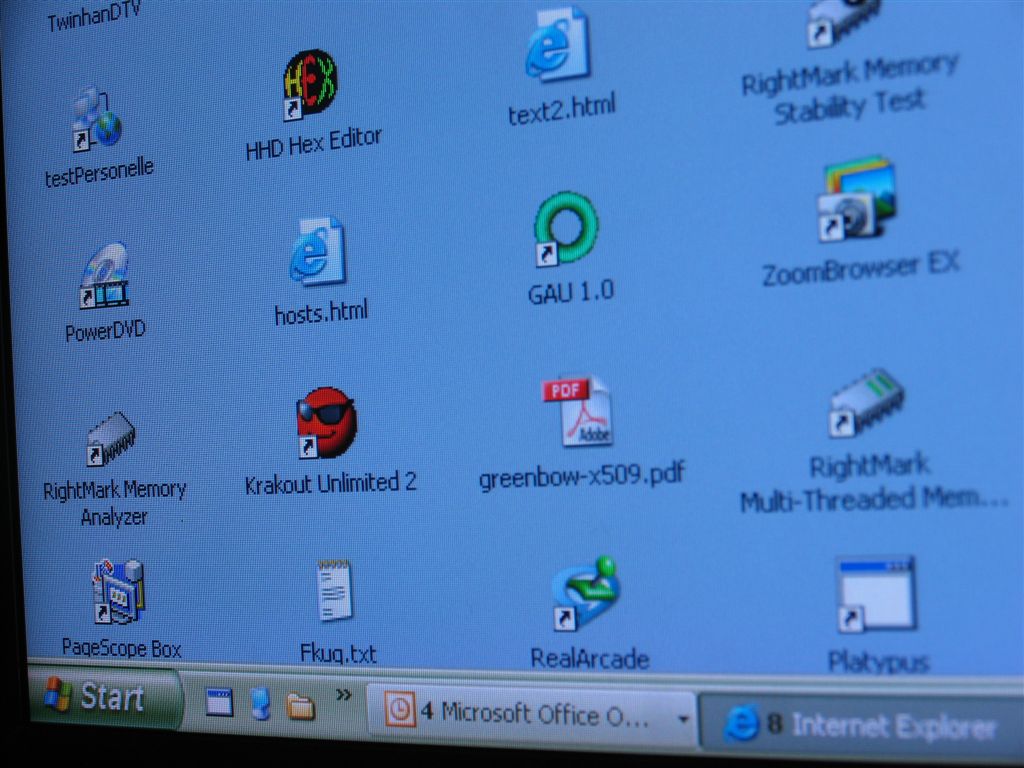Click the 'text2.html' file name label
Image resolution: width=1024 pixels, height=768 pixels.
click(562, 108)
